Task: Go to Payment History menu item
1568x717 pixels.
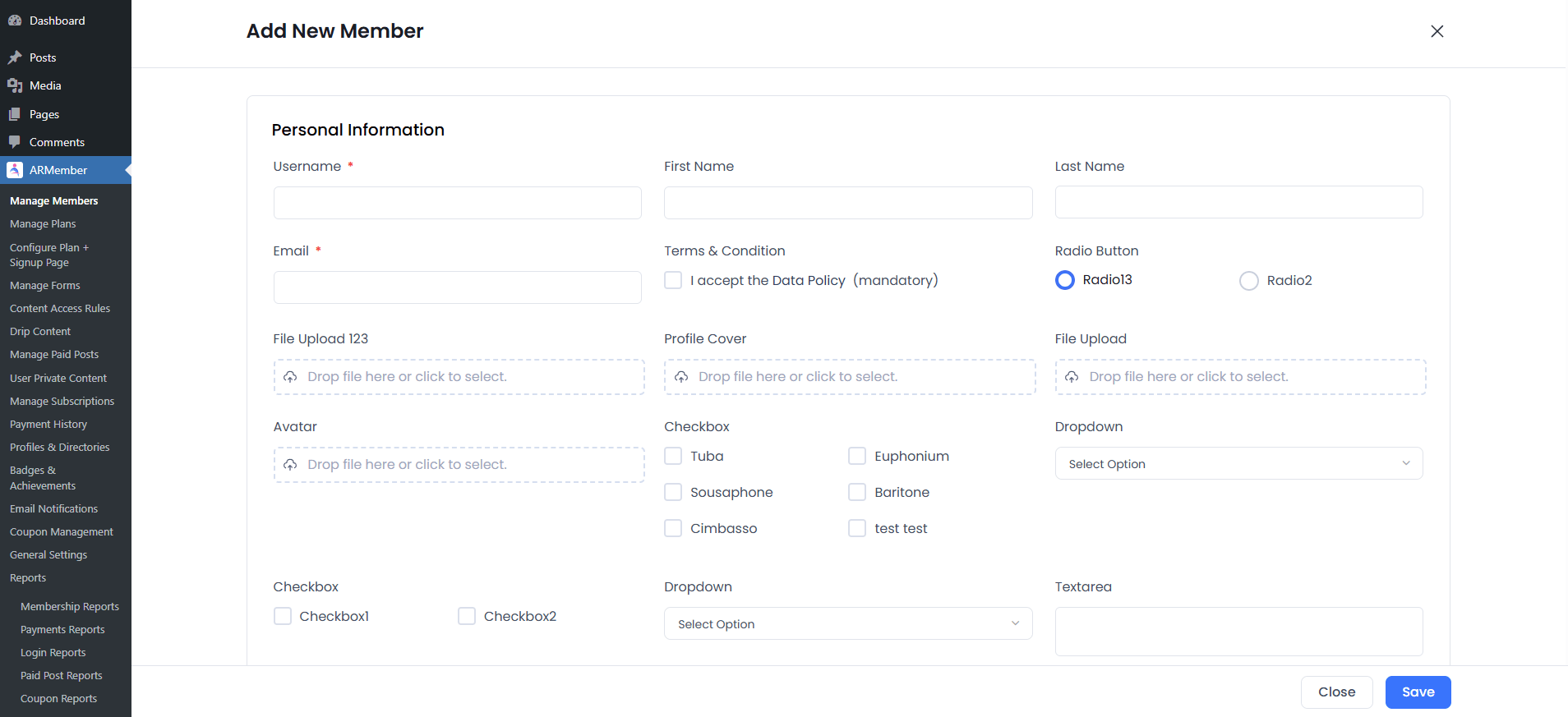Action: pyautogui.click(x=48, y=425)
